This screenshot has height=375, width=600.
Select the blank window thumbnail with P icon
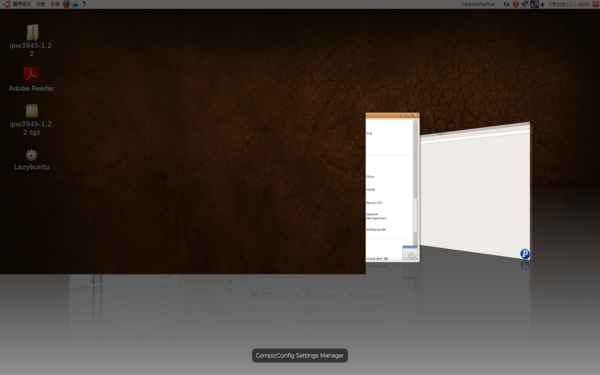[475, 191]
